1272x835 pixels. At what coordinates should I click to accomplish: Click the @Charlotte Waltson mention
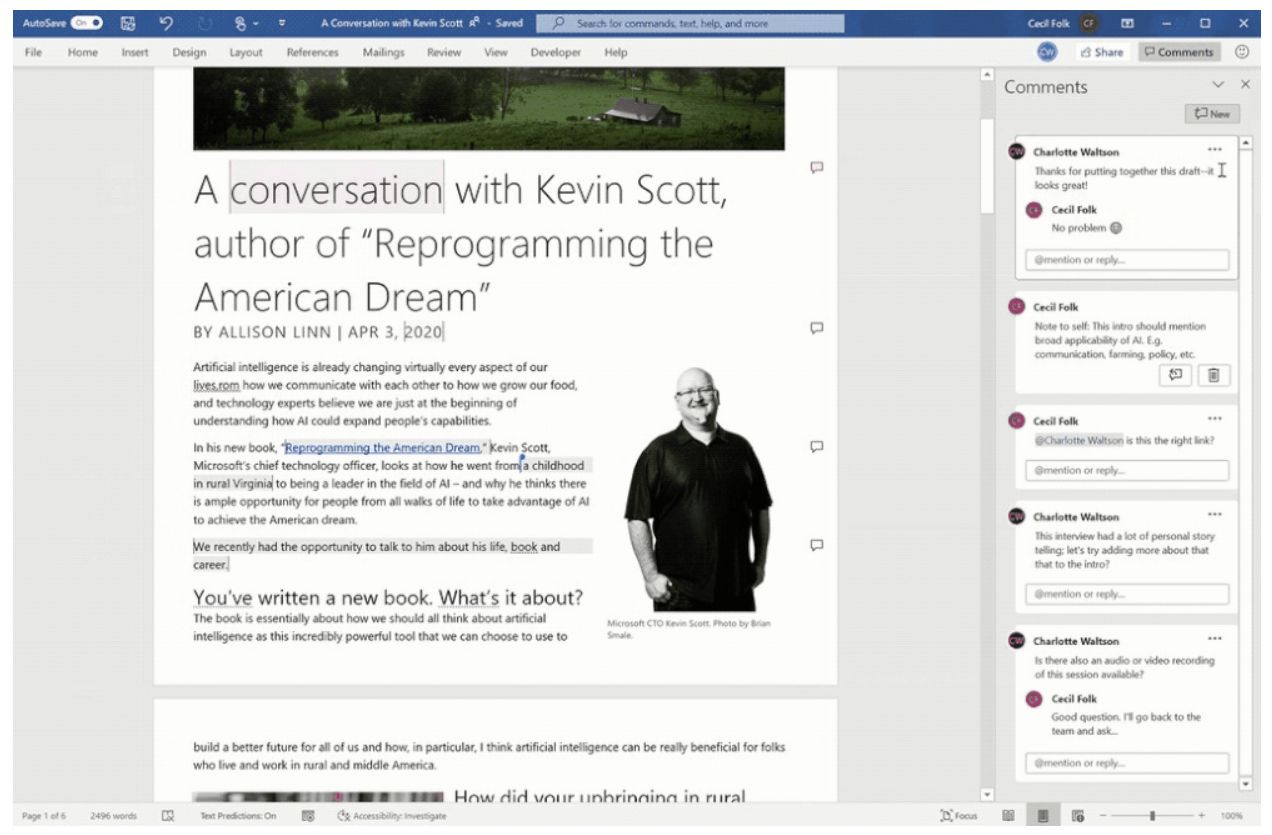coord(1079,440)
